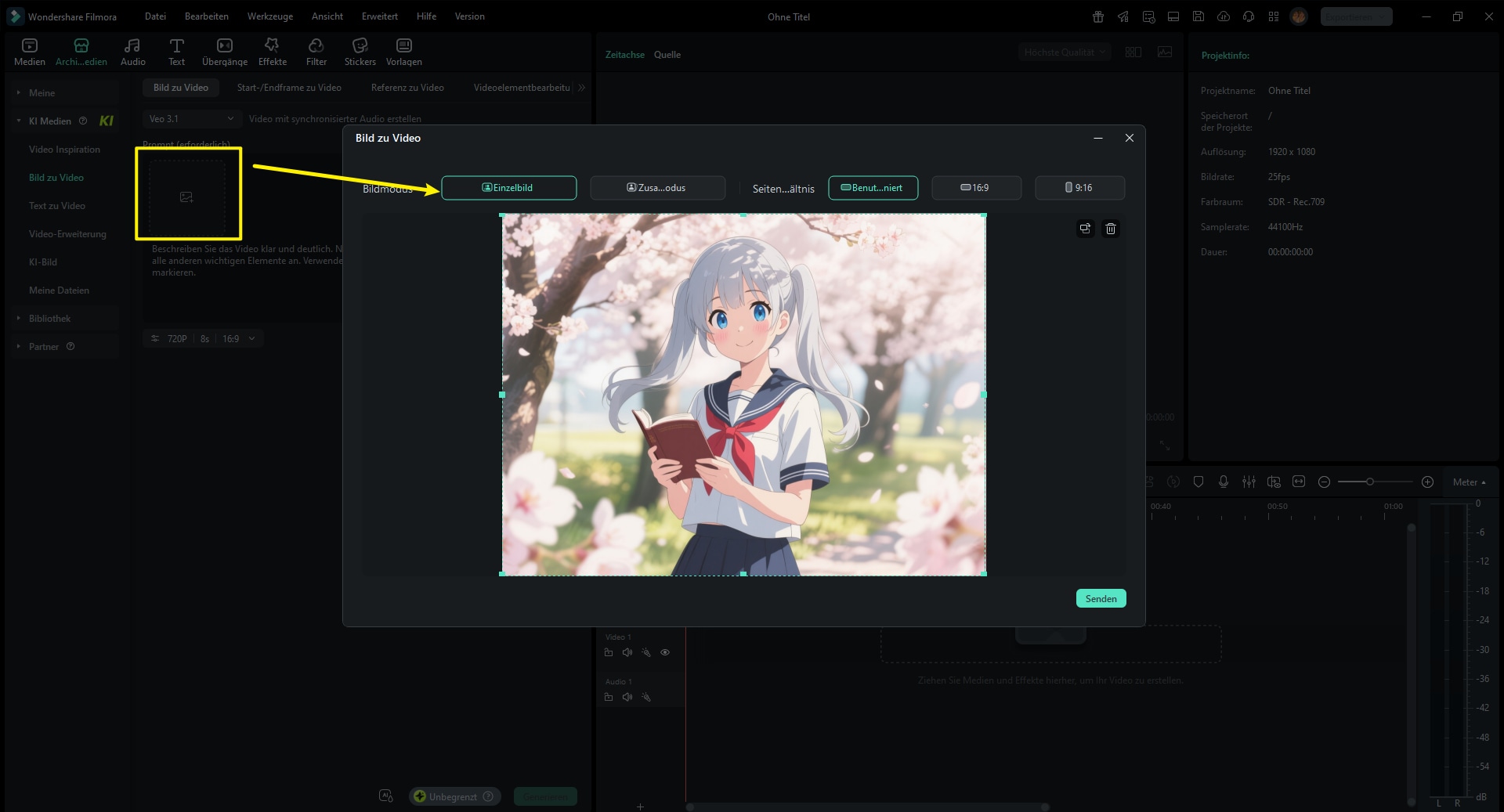Open the Werkzeuge menu

[269, 16]
